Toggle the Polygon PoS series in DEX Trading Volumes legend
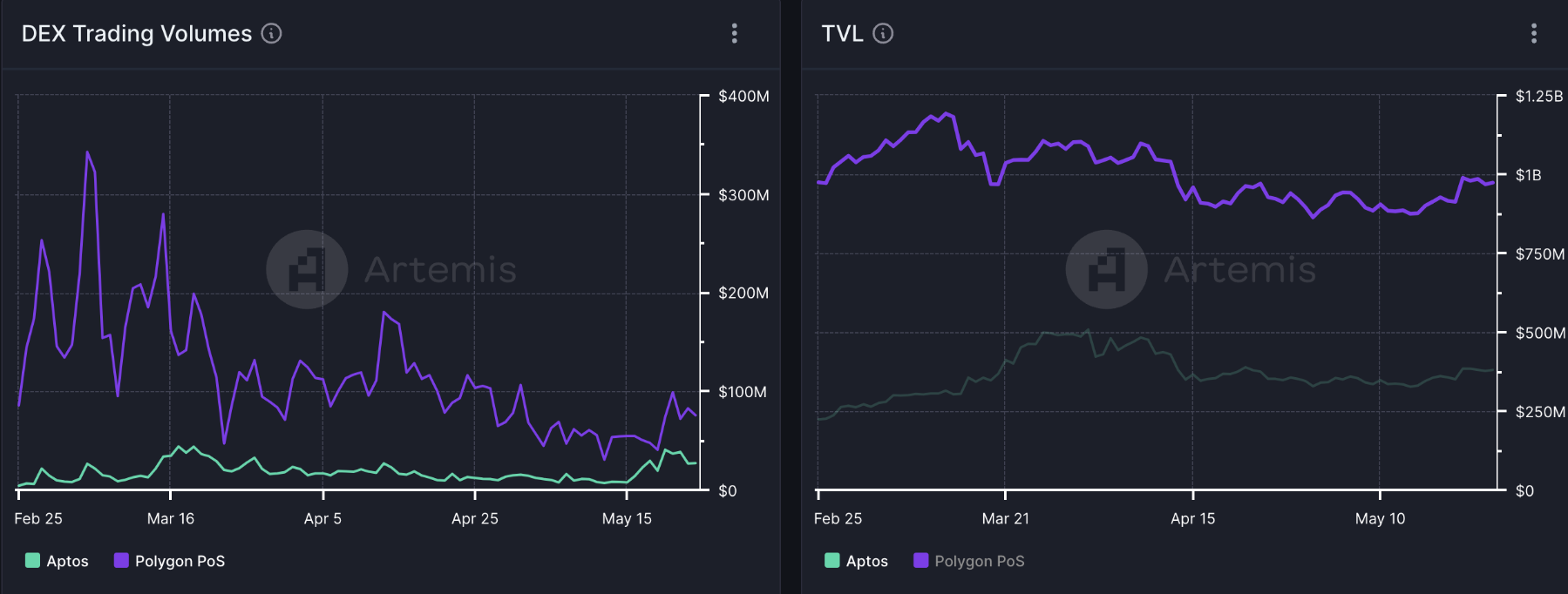The height and width of the screenshot is (594, 1568). click(x=170, y=561)
